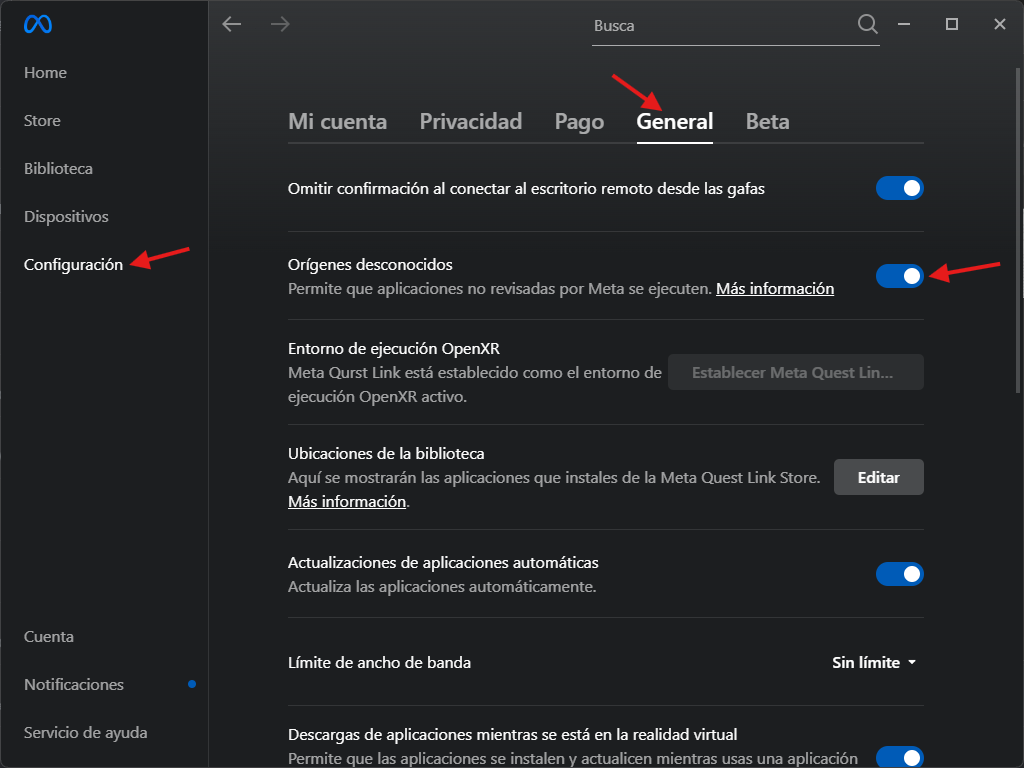Click the Límite de ancho de banda label
1024x768 pixels.
[379, 662]
